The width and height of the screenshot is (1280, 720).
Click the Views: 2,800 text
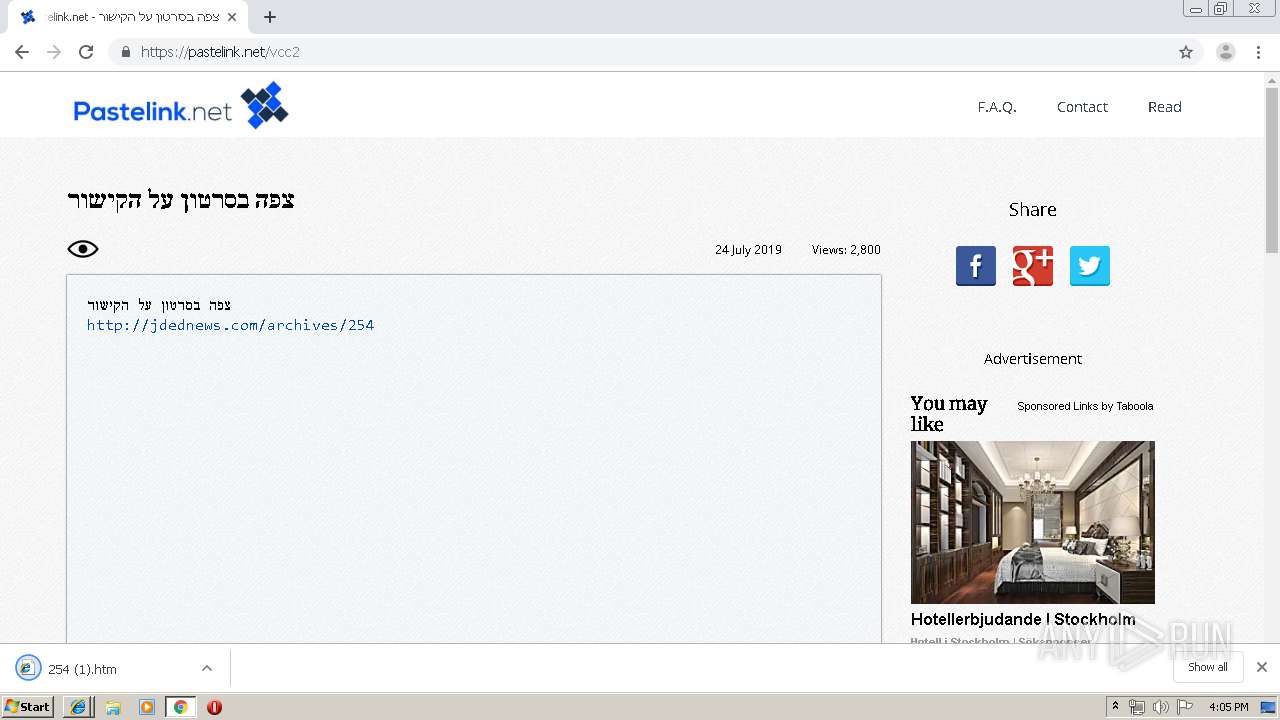coord(846,250)
